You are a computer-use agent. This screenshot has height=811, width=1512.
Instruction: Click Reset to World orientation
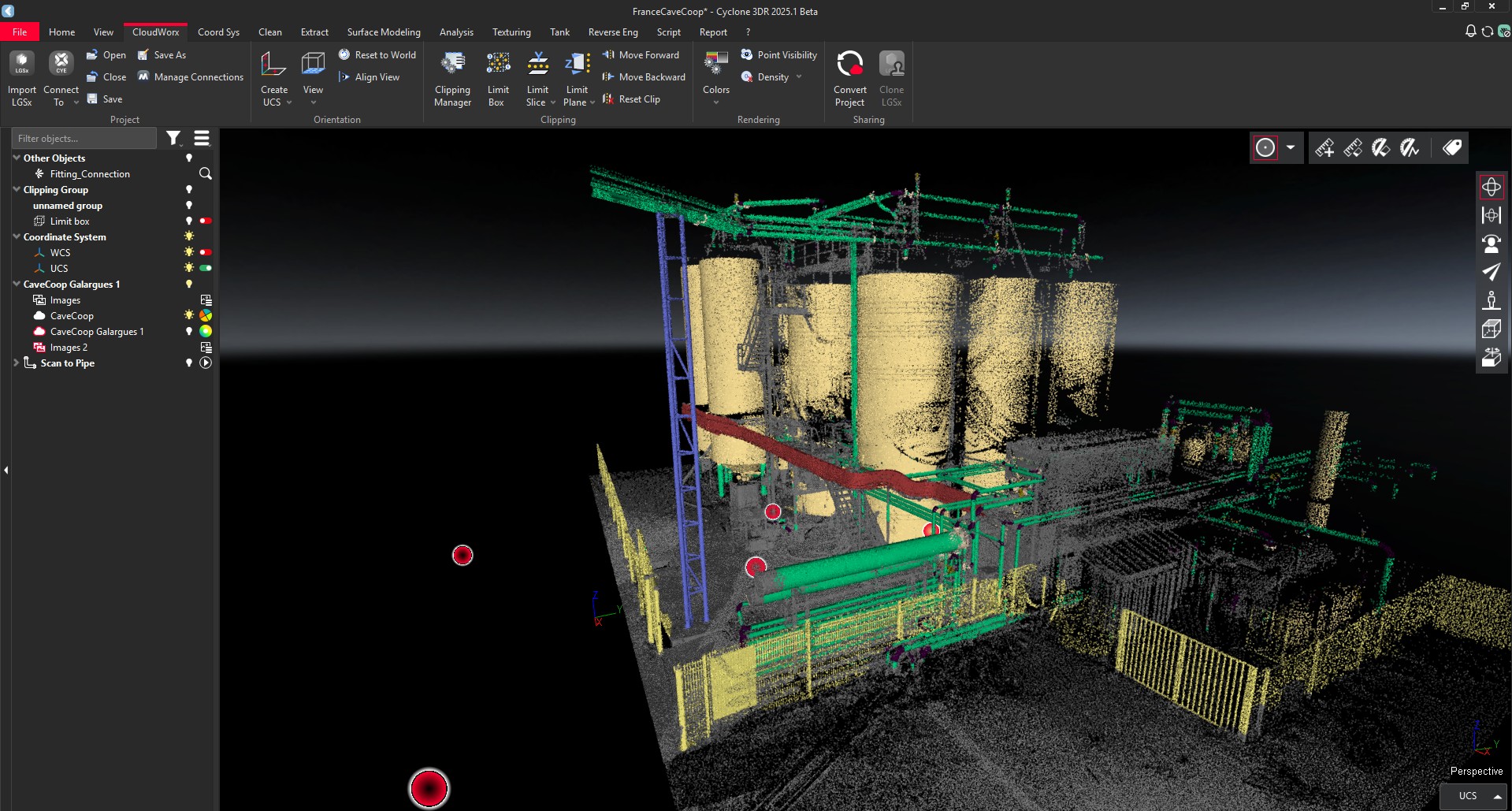click(377, 55)
